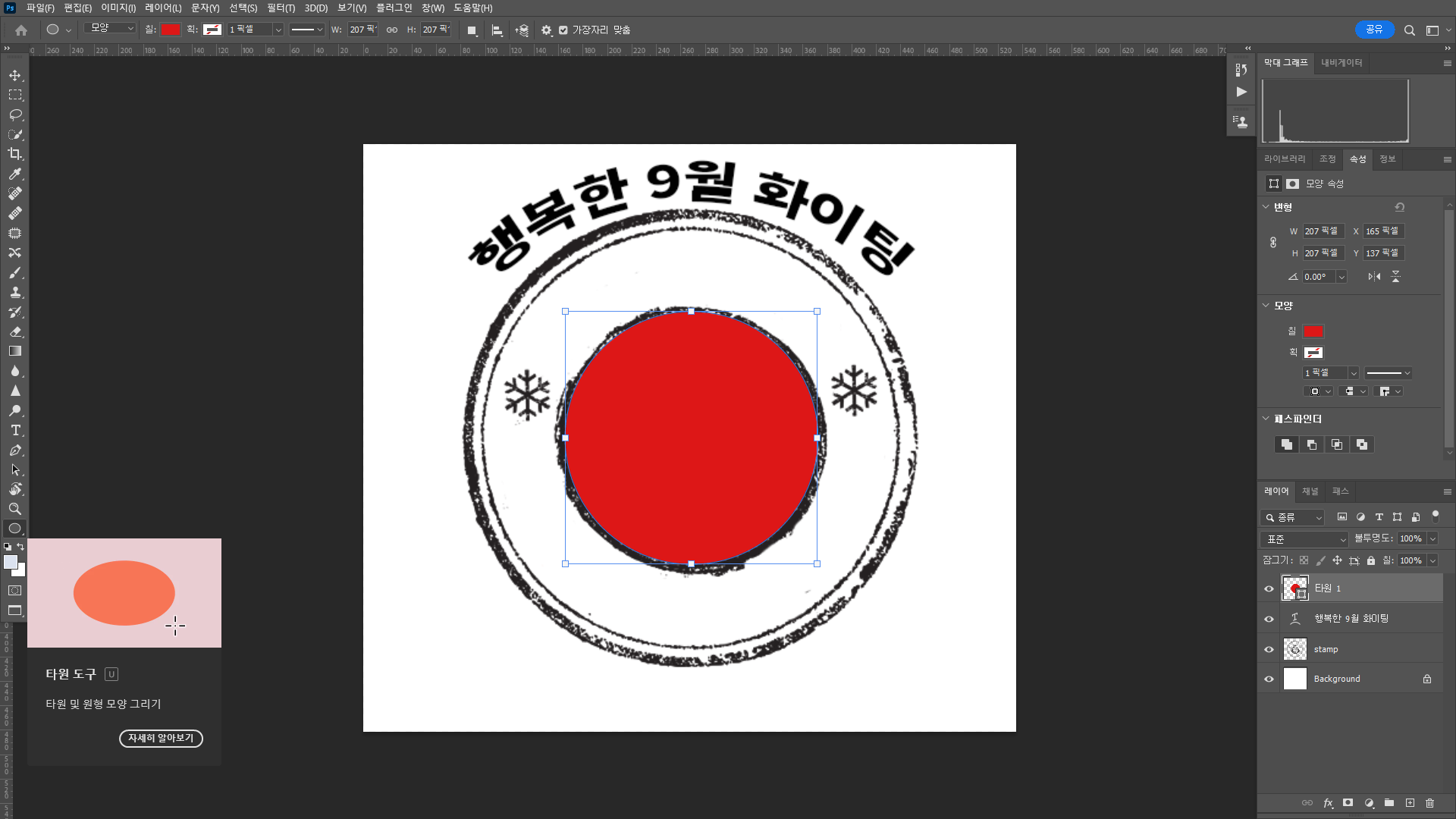The image size is (1456, 819).
Task: Select the Crop tool
Action: tap(15, 154)
